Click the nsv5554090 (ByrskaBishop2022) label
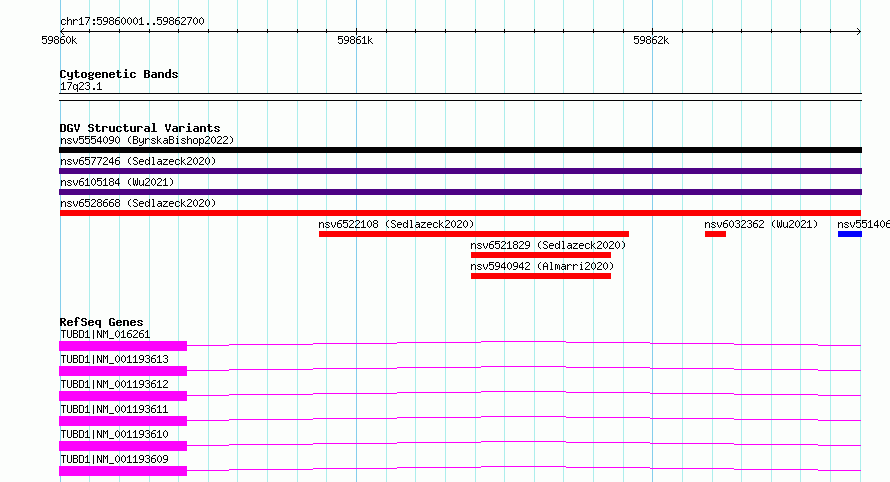The image size is (890, 482). pos(147,140)
